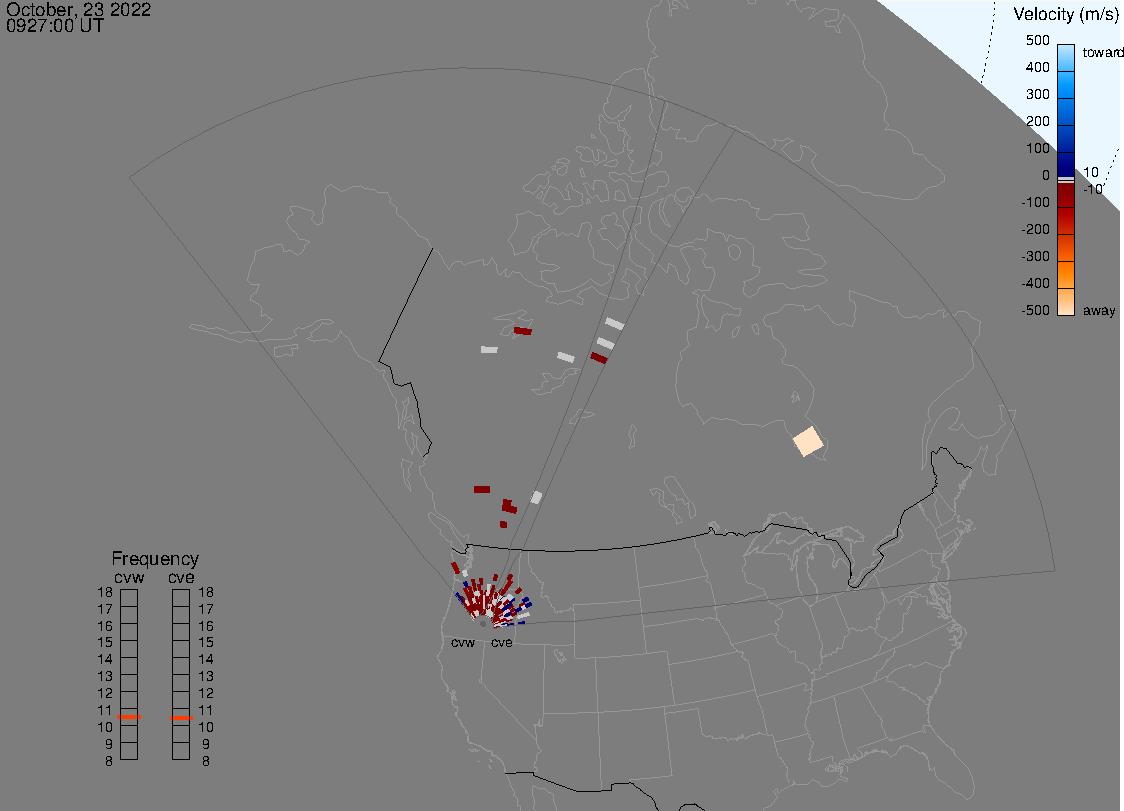Click the '-10' ground scatter threshold label
Screen dimensions: 1124x811
1092,189
